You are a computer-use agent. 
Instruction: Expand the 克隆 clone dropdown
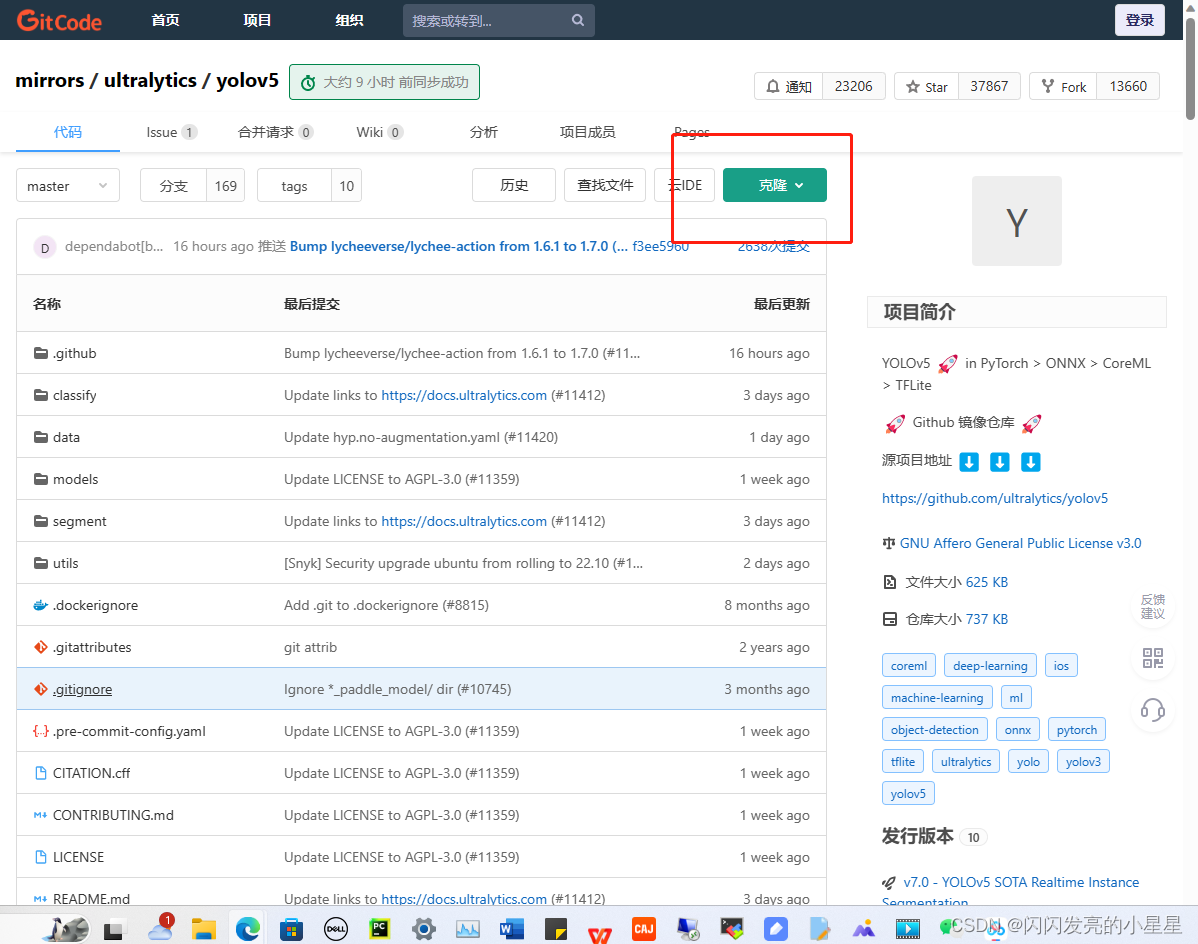(x=775, y=185)
